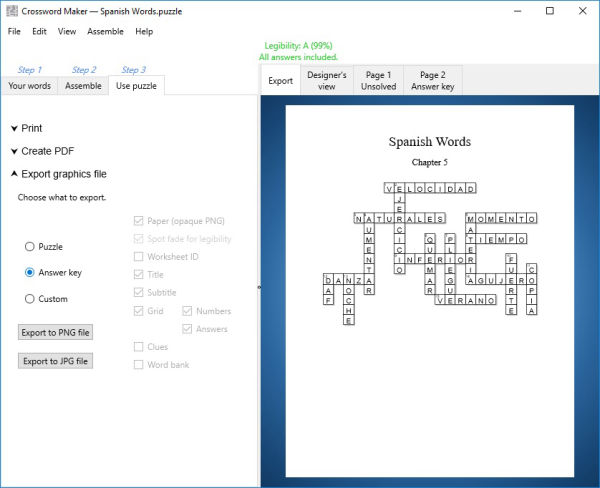Select the Use puzzle tab
This screenshot has width=600, height=488.
[136, 86]
